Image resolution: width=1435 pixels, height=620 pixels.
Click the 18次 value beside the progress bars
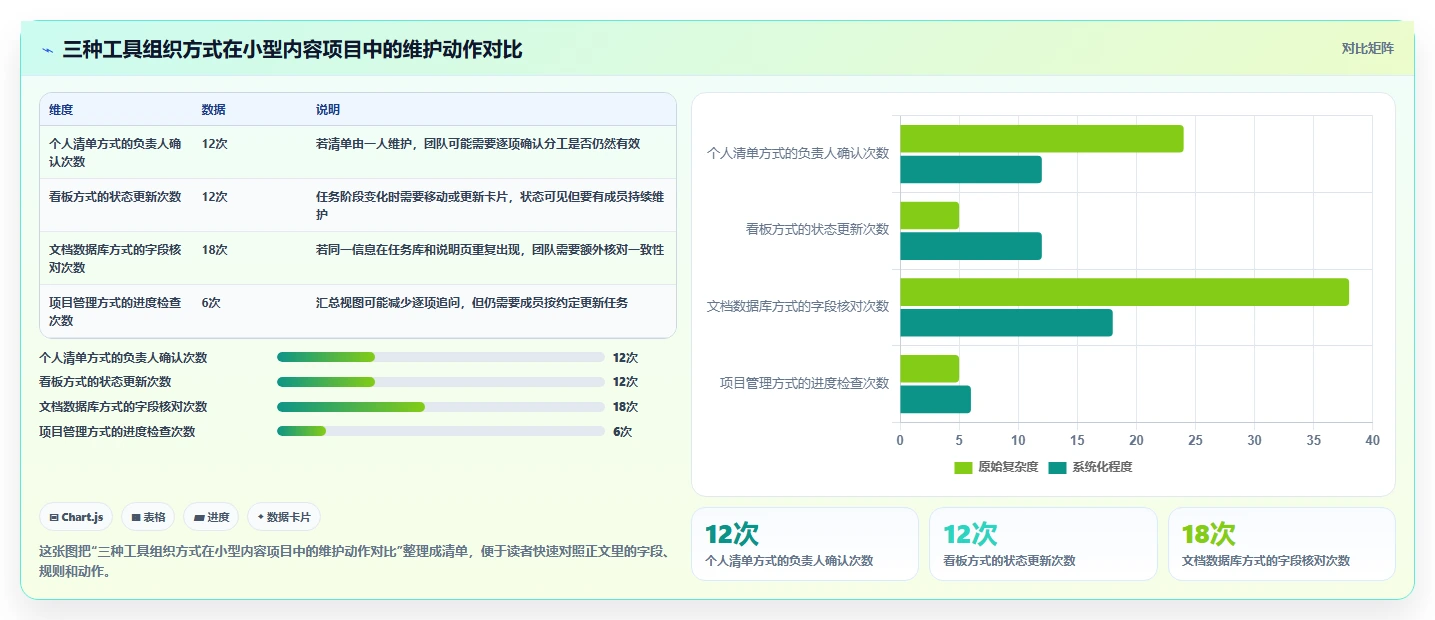click(x=626, y=407)
